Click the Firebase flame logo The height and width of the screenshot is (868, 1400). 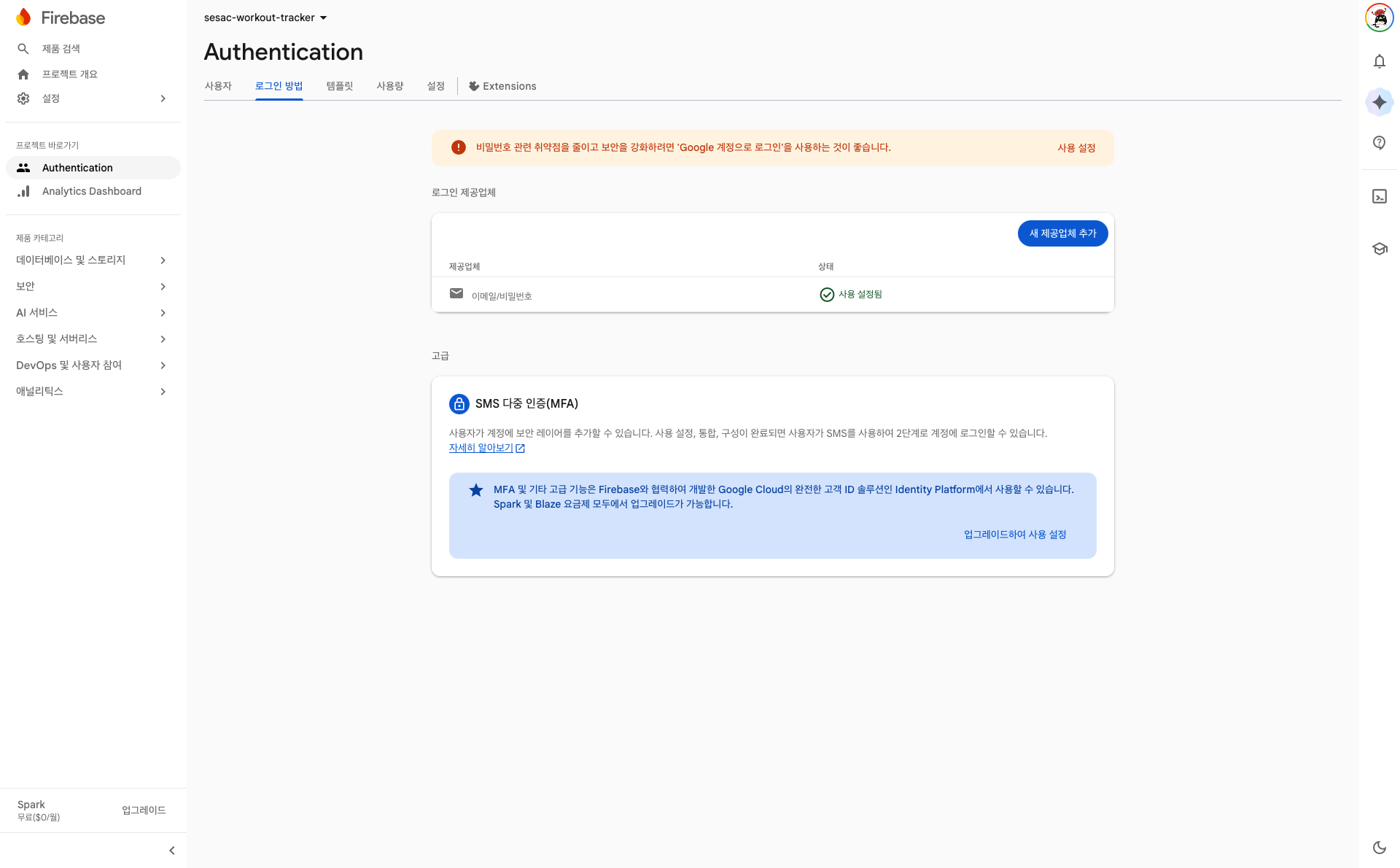coord(23,18)
